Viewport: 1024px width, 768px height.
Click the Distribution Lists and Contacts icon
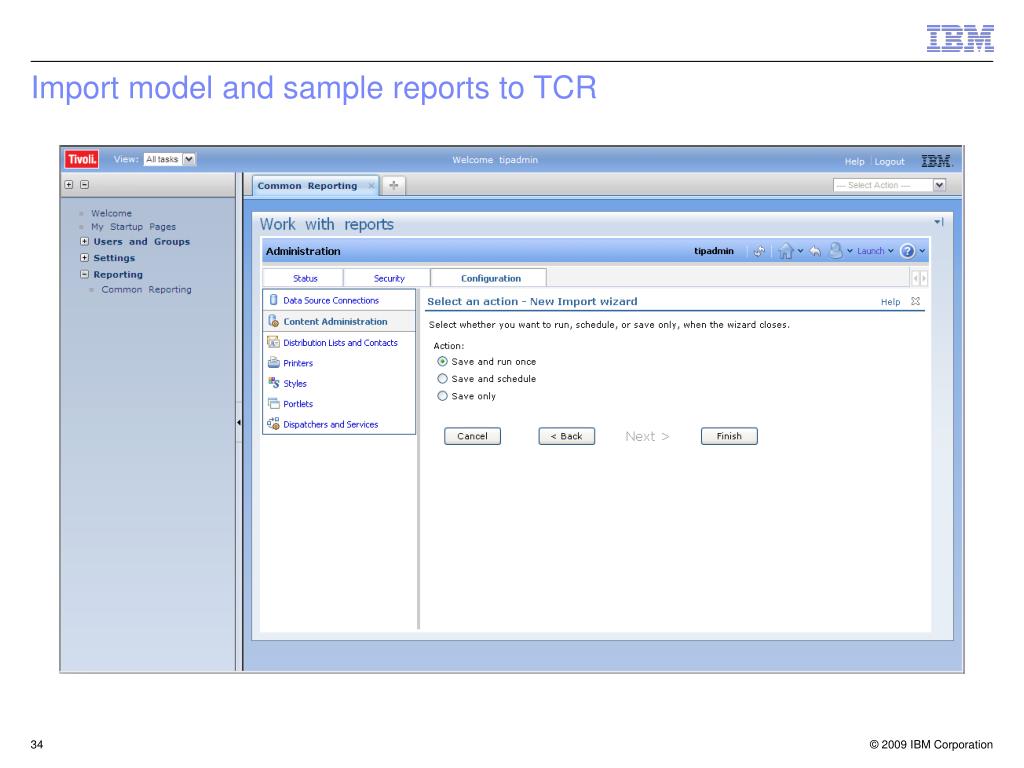pos(274,342)
